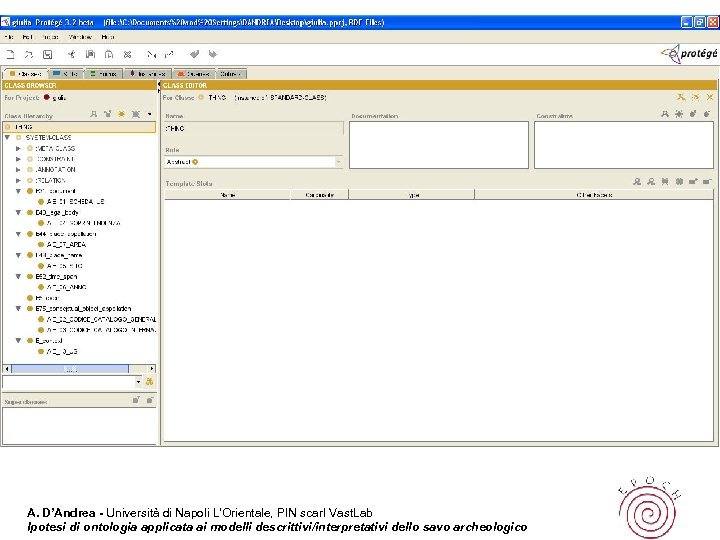Collapse the E73_conceptual_object_appellation node

pos(18,309)
